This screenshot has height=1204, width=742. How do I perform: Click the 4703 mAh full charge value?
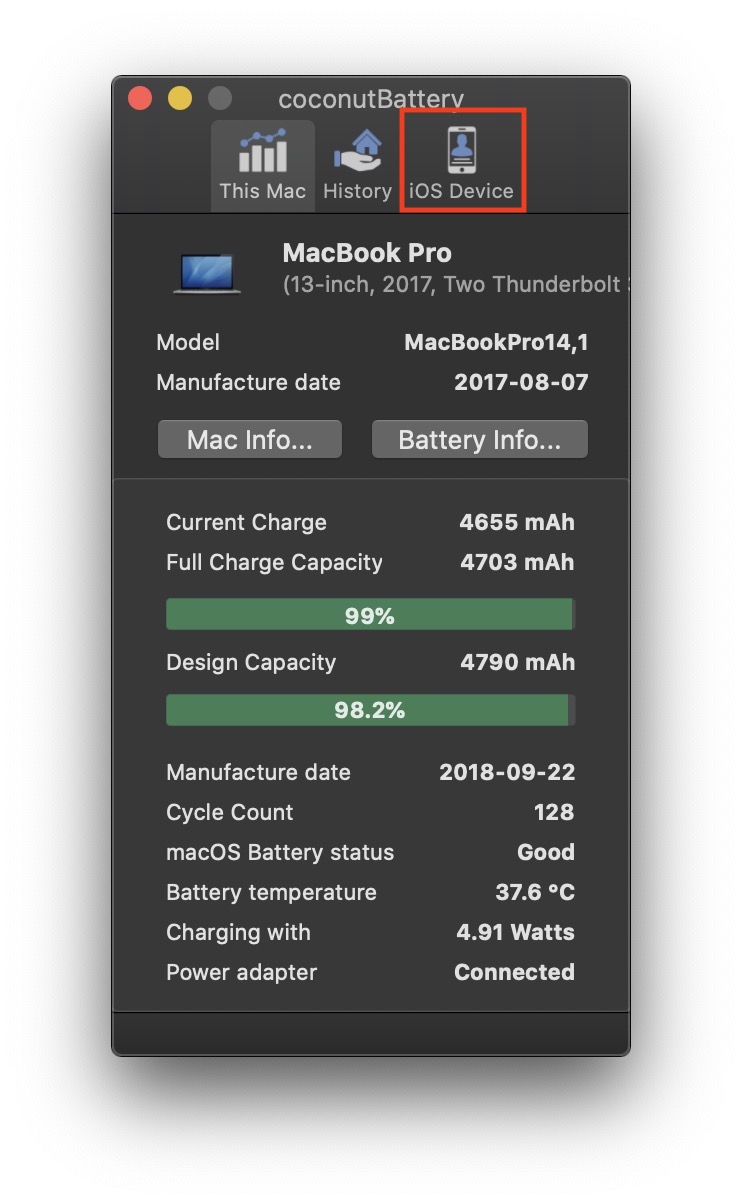coord(516,563)
